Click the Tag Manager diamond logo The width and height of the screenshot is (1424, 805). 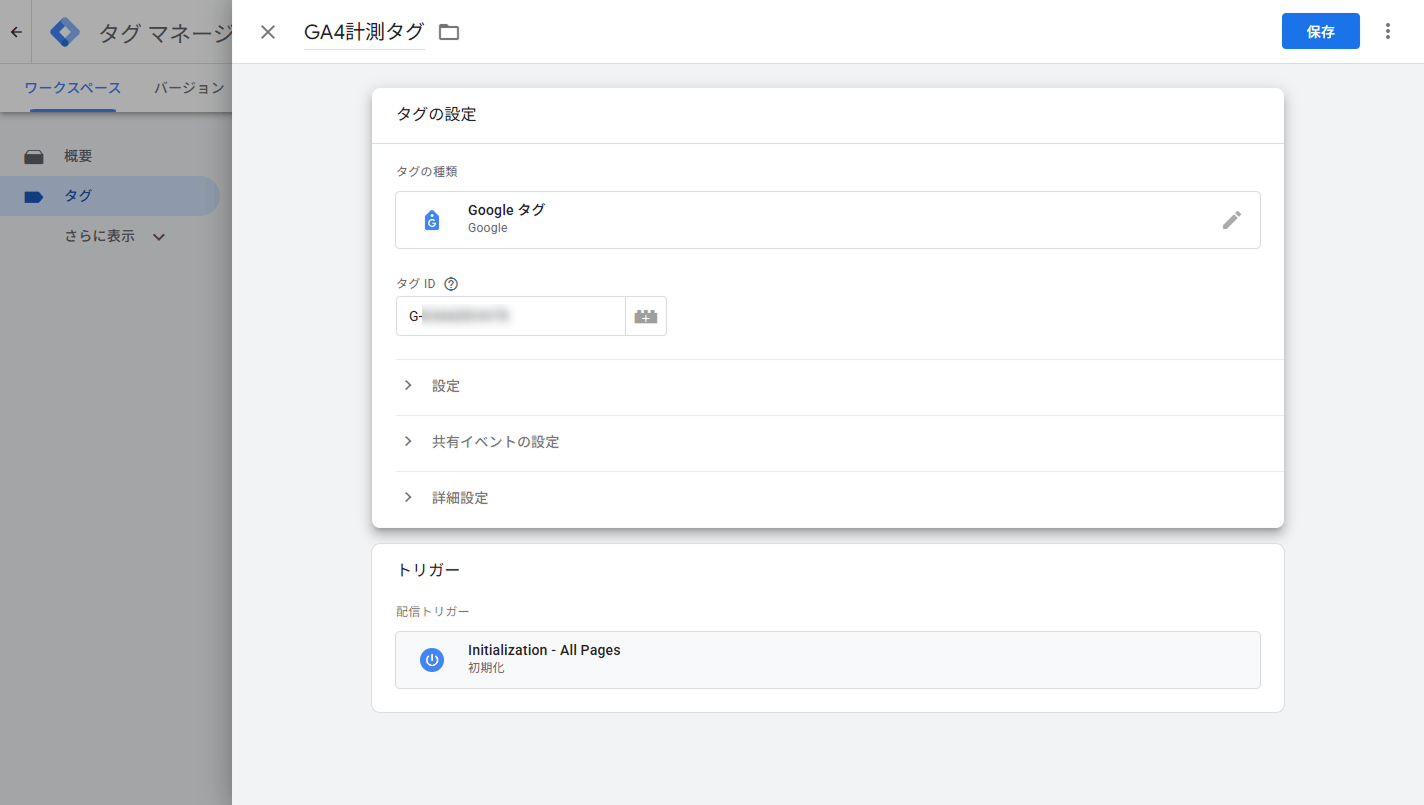65,32
